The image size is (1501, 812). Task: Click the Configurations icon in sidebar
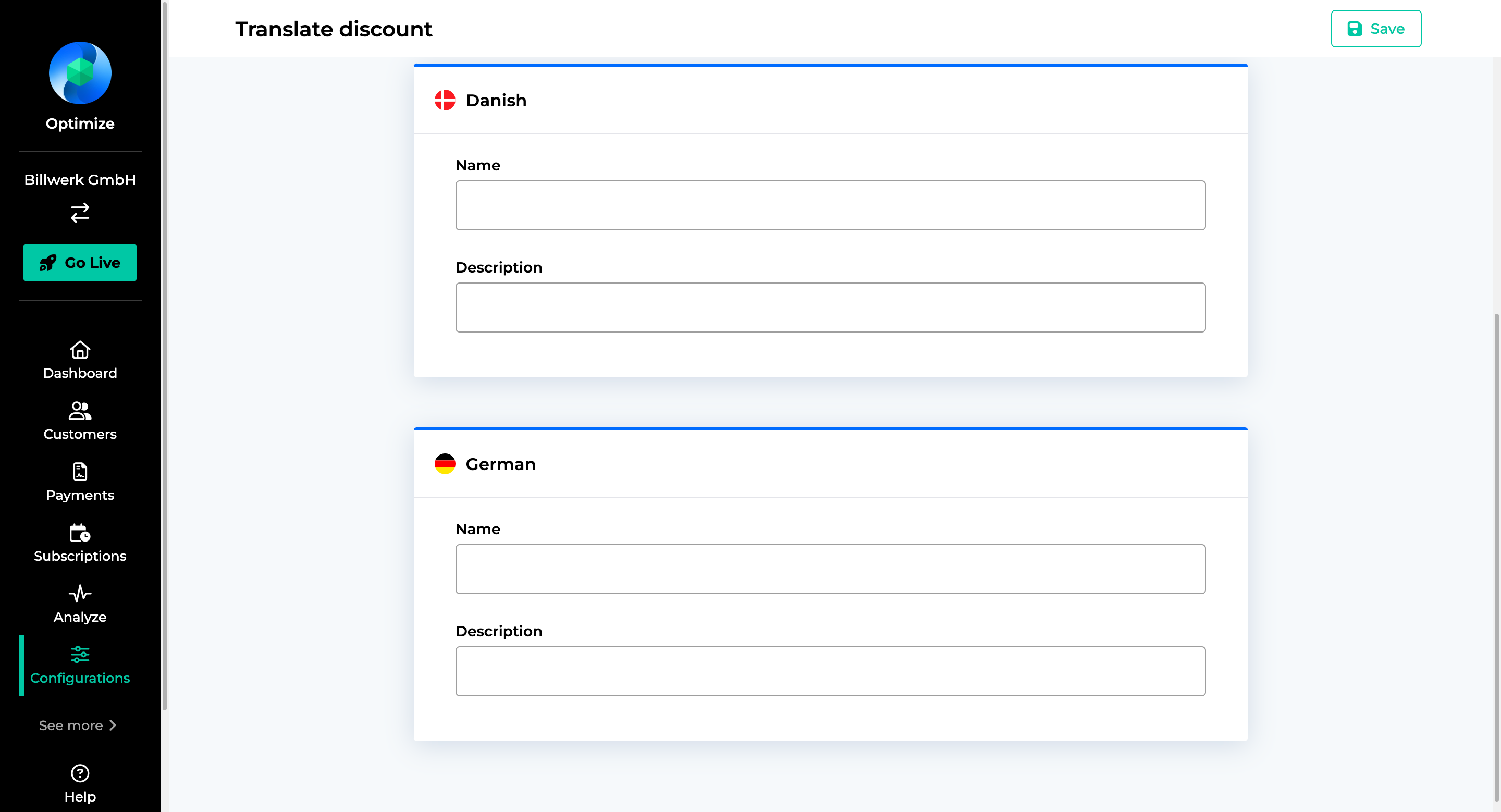(80, 655)
